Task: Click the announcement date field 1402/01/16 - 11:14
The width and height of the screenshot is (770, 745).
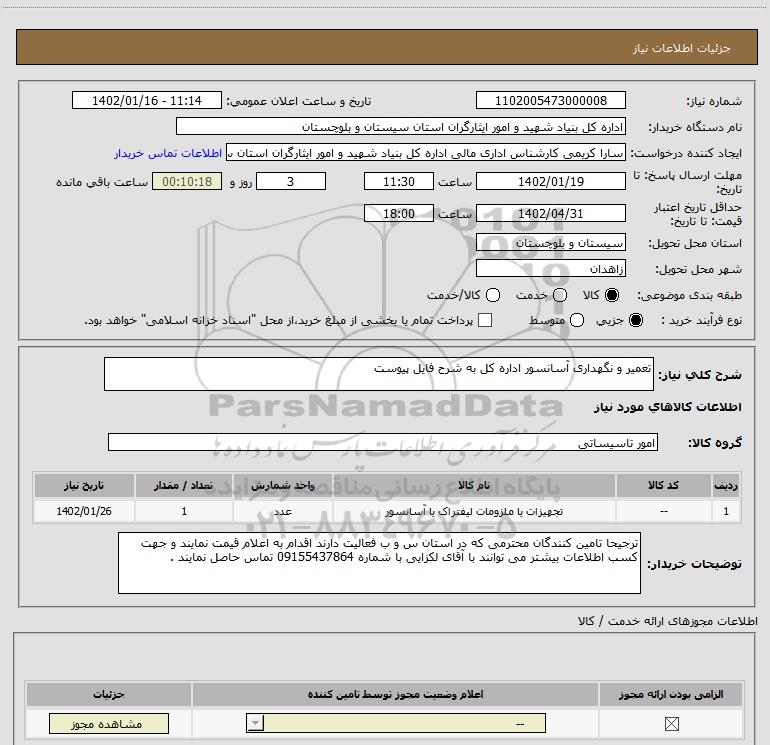Action: (x=147, y=101)
